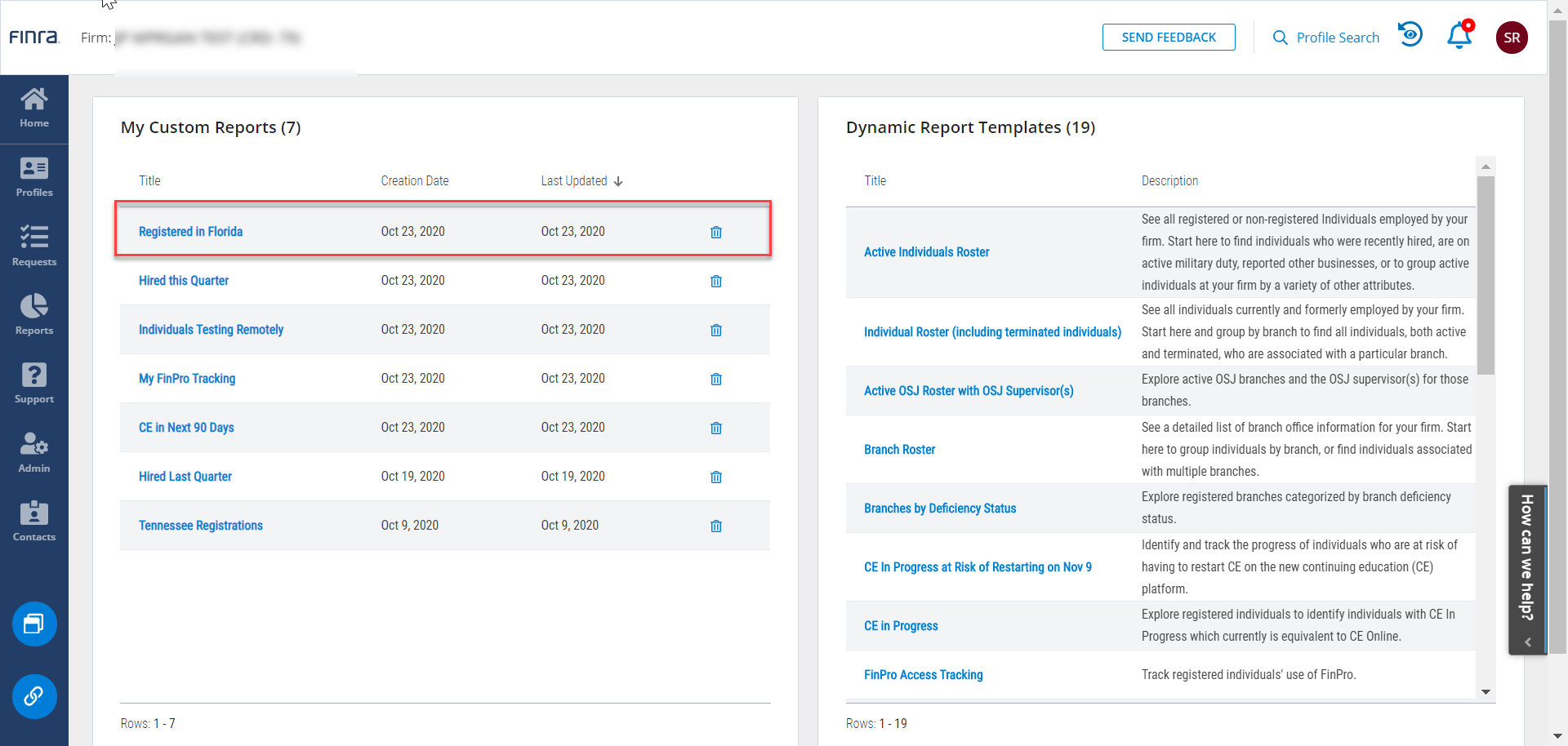Open the Branch Roster template
1568x746 pixels.
point(899,449)
